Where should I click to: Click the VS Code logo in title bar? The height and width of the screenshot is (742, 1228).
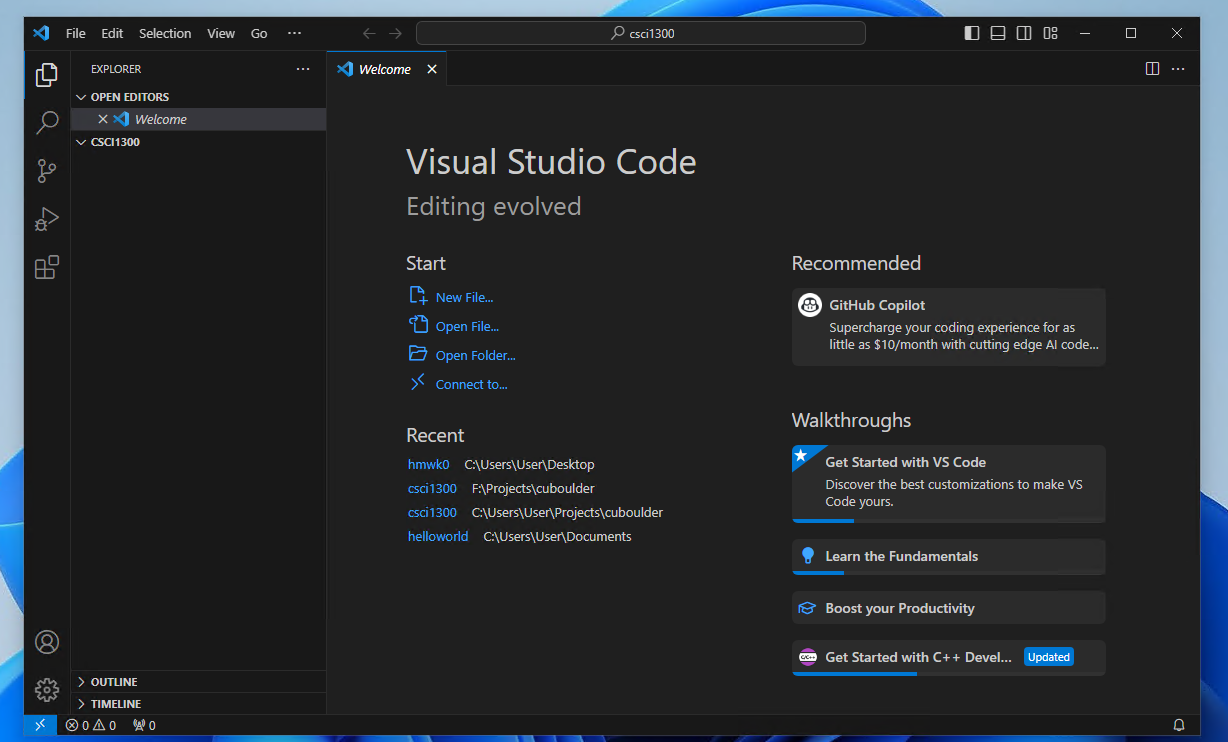click(41, 33)
